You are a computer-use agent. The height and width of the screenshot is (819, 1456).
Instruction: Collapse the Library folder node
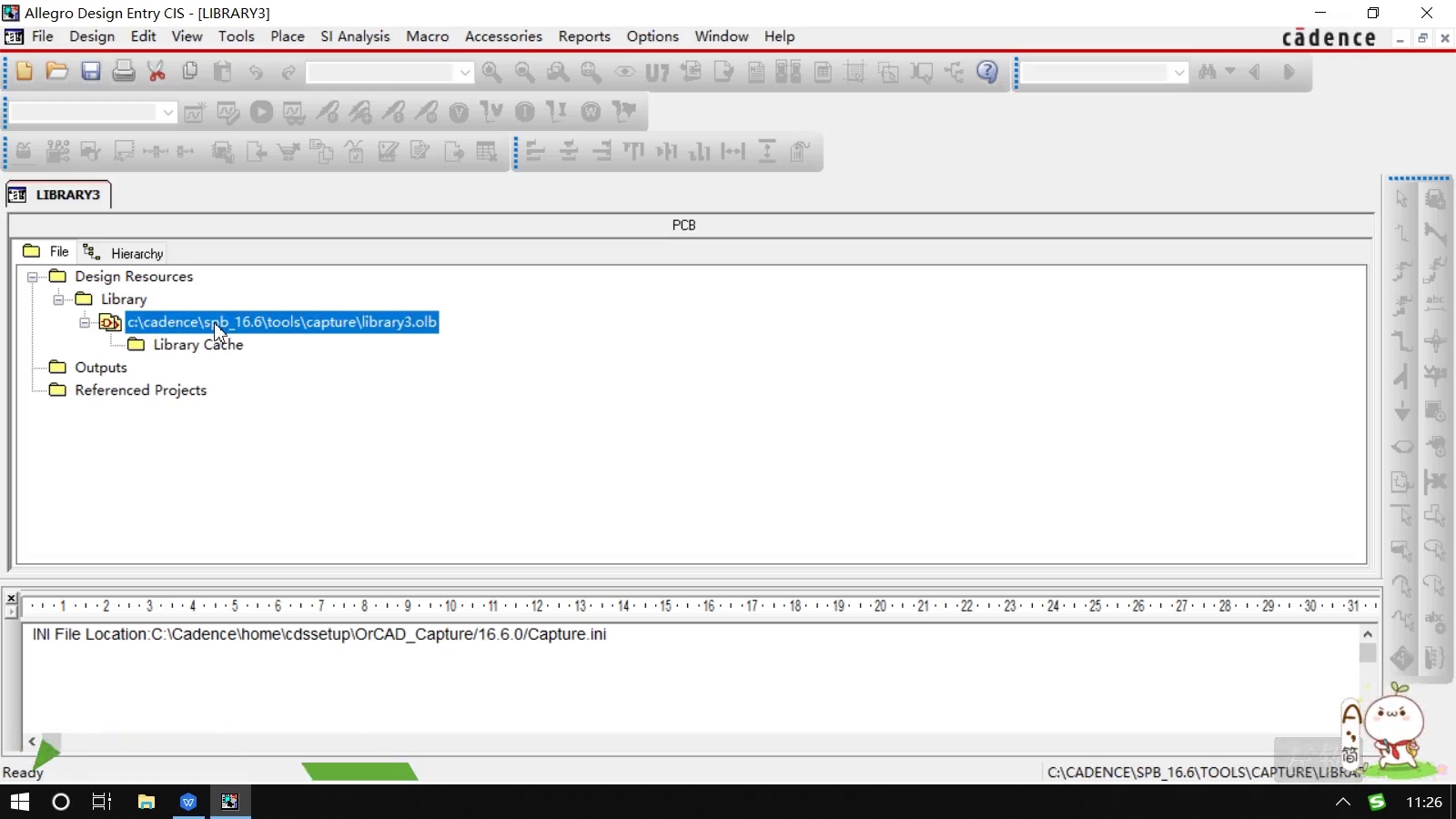[59, 299]
